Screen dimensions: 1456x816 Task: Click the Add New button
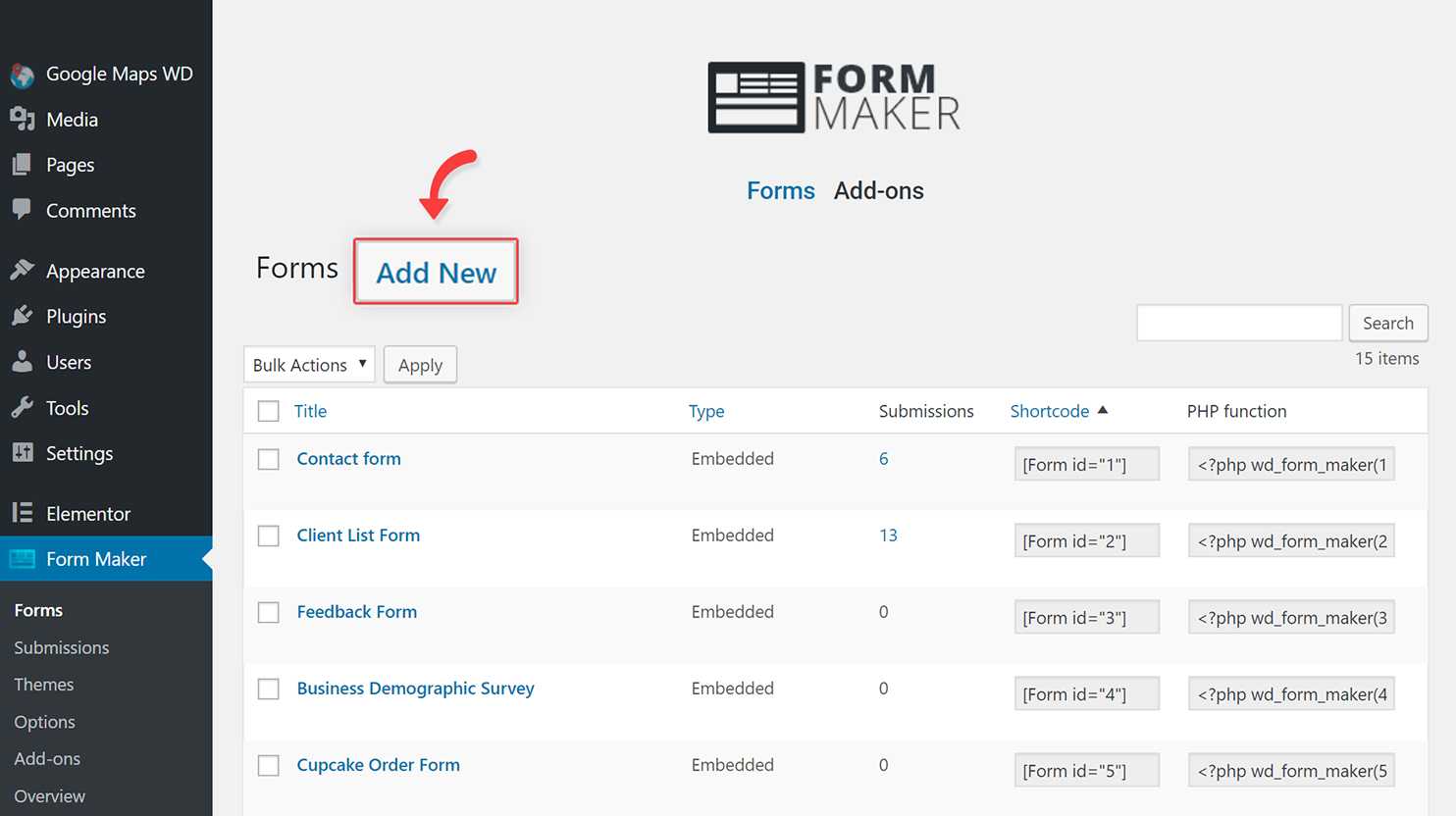(x=436, y=272)
